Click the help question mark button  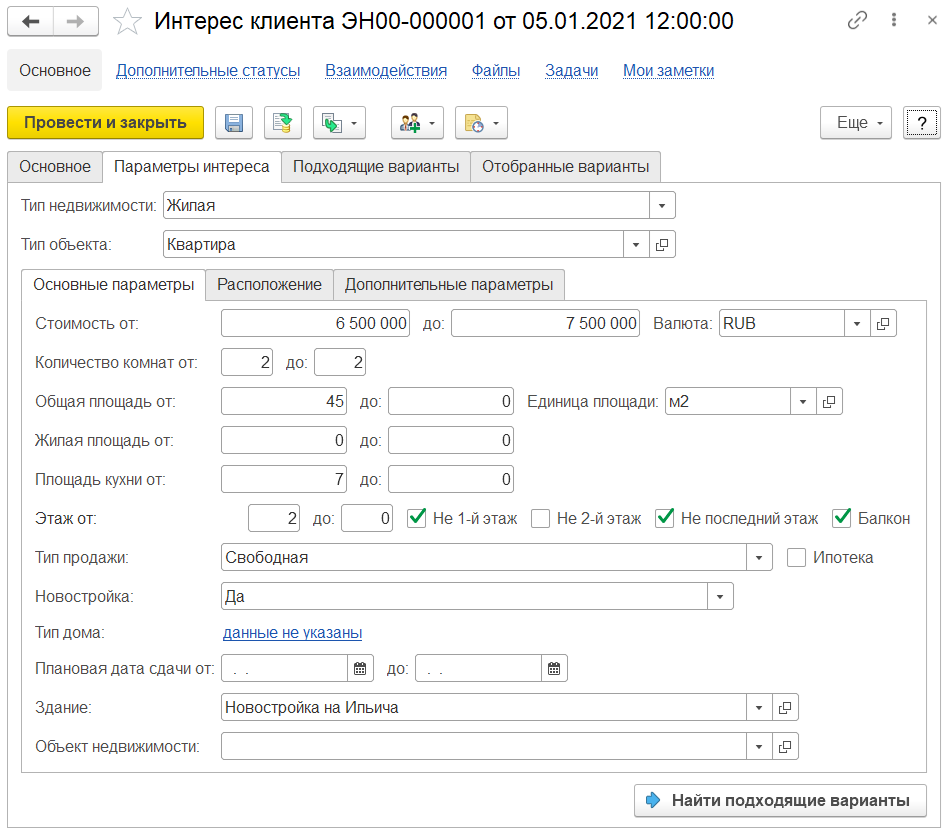click(921, 123)
